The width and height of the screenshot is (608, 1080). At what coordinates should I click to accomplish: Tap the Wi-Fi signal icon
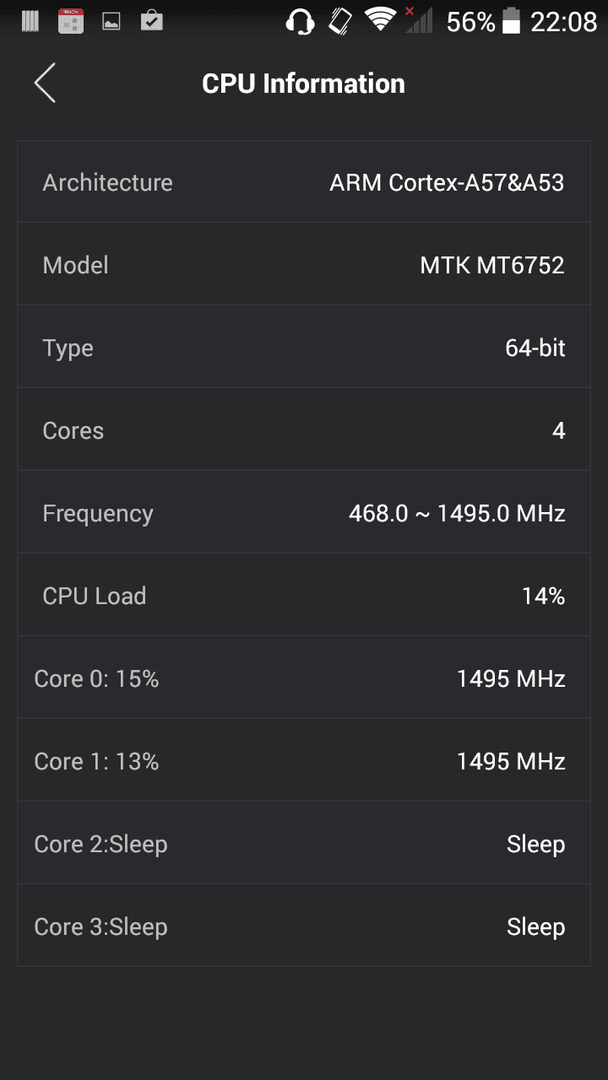pyautogui.click(x=380, y=19)
